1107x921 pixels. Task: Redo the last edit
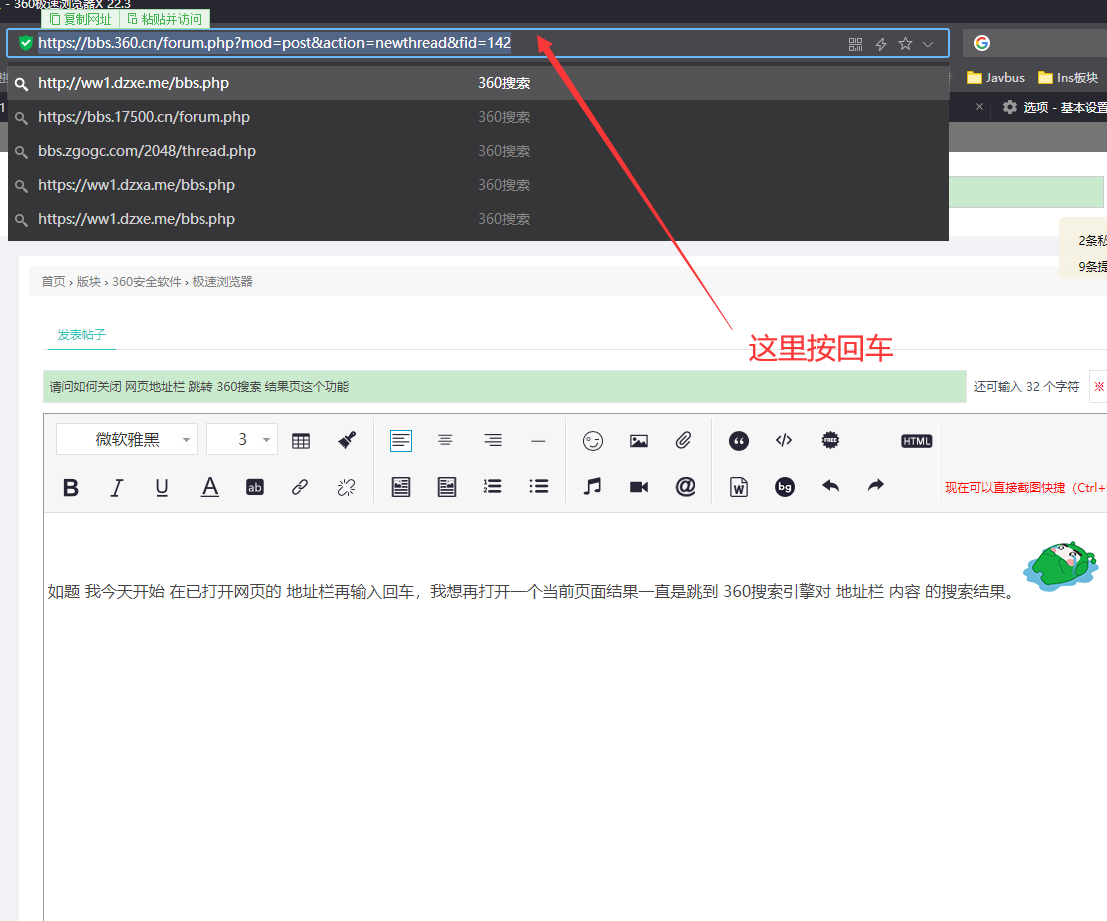875,485
